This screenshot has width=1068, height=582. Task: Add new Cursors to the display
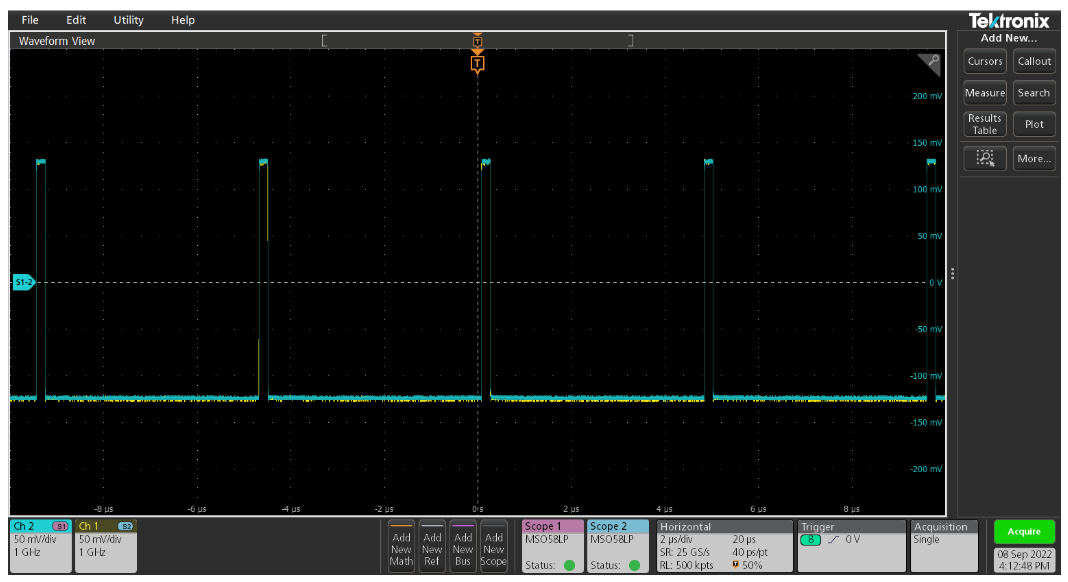click(x=985, y=61)
